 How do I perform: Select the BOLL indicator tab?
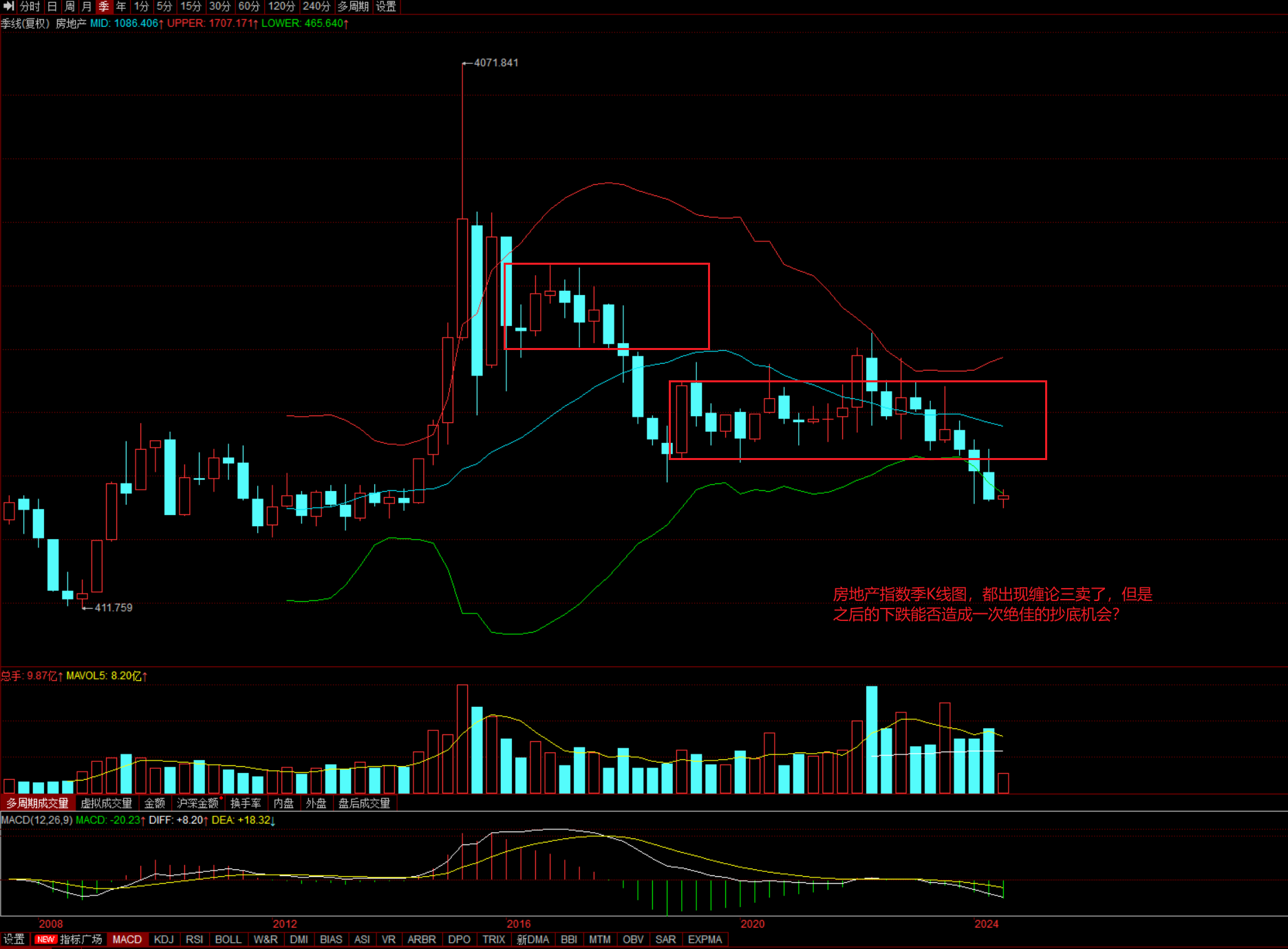coord(228,939)
